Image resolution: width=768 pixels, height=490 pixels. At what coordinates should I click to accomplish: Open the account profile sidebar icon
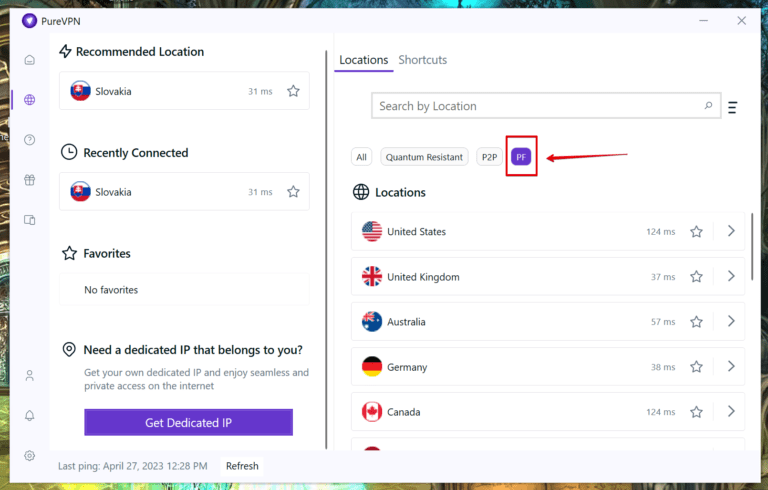(29, 376)
